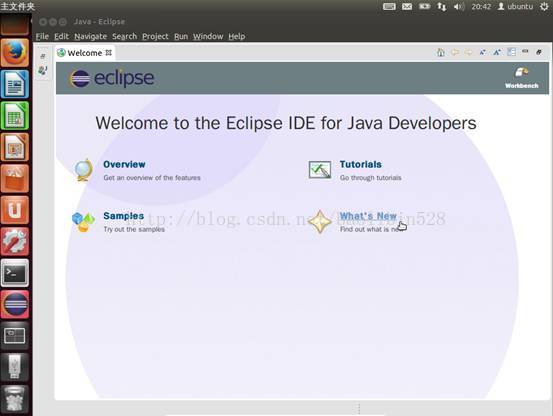Viewport: 553px width, 416px height.
Task: Click the Eclipse launcher icon
Action: [x=14, y=305]
